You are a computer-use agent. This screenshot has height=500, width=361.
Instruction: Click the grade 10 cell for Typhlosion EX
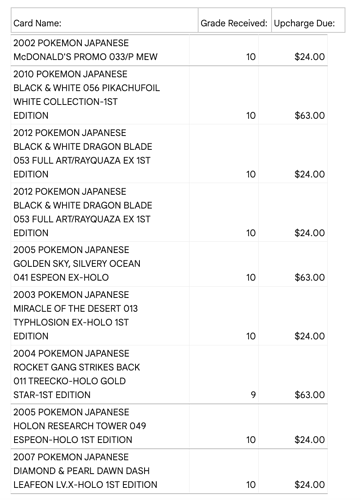pos(251,336)
